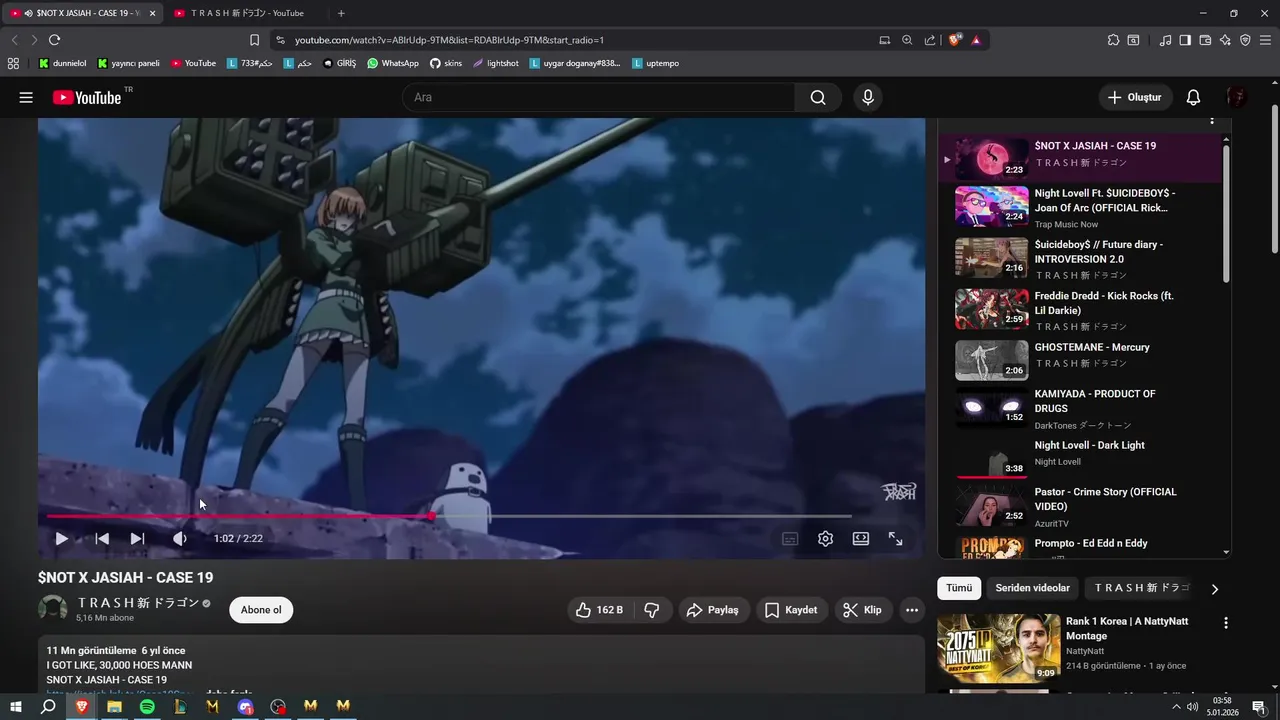Switch to the TRASH YouTube browser tab
This screenshot has height=720, width=1280.
(x=247, y=13)
